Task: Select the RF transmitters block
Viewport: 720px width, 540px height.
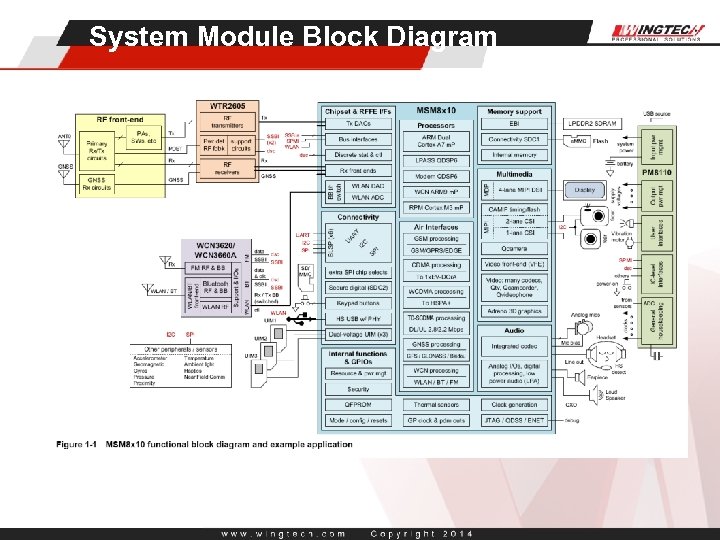Action: click(x=227, y=122)
